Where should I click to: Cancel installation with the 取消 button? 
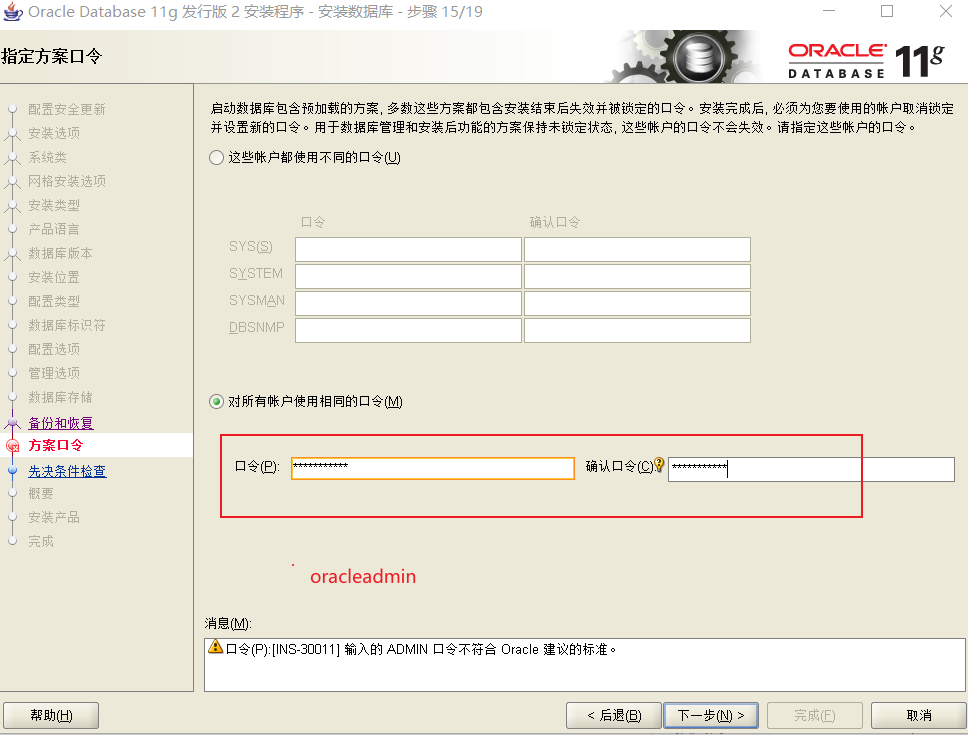click(x=919, y=715)
